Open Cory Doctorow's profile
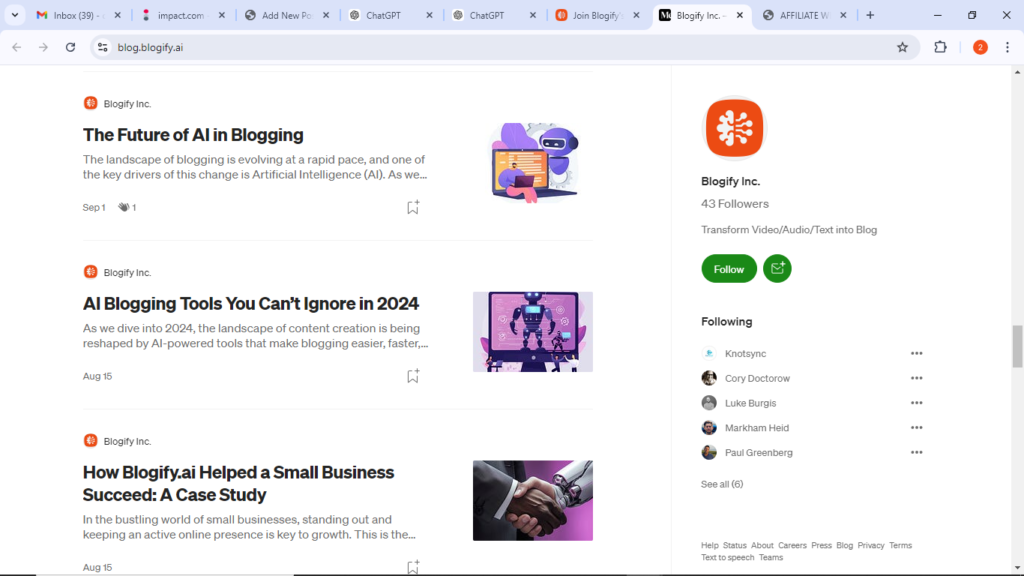The image size is (1024, 576). pos(757,378)
